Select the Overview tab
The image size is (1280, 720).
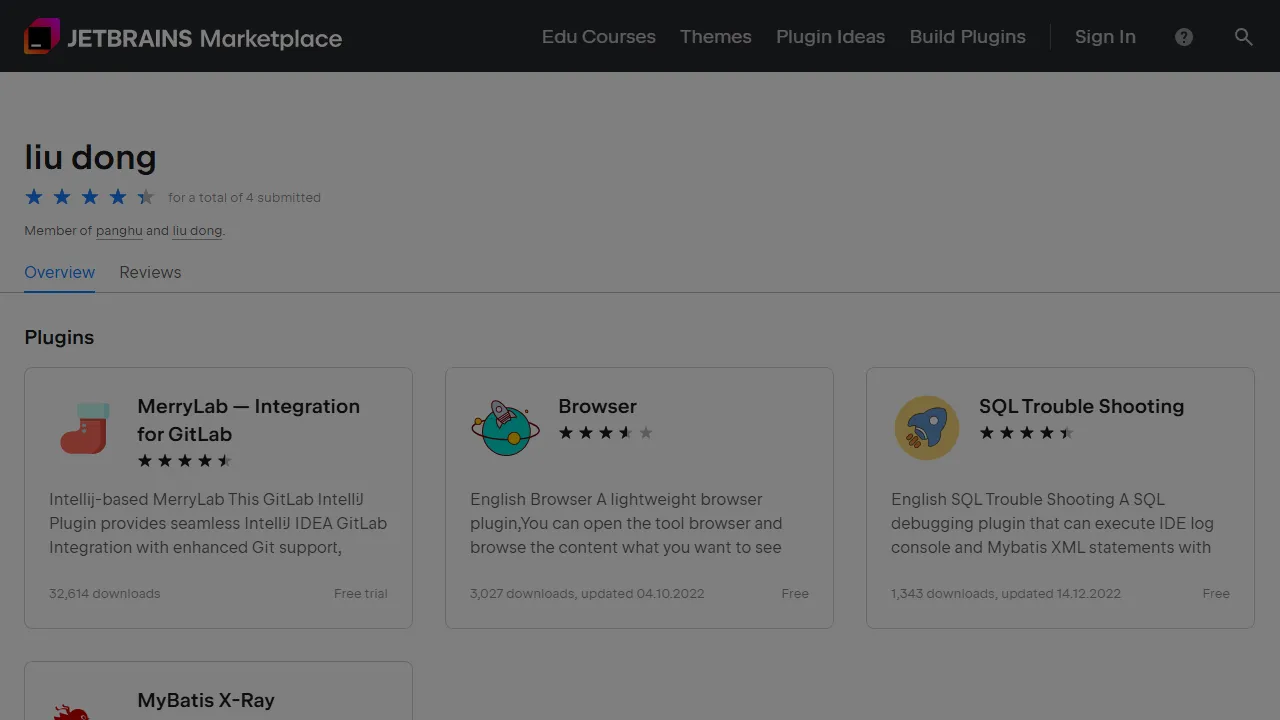(59, 272)
